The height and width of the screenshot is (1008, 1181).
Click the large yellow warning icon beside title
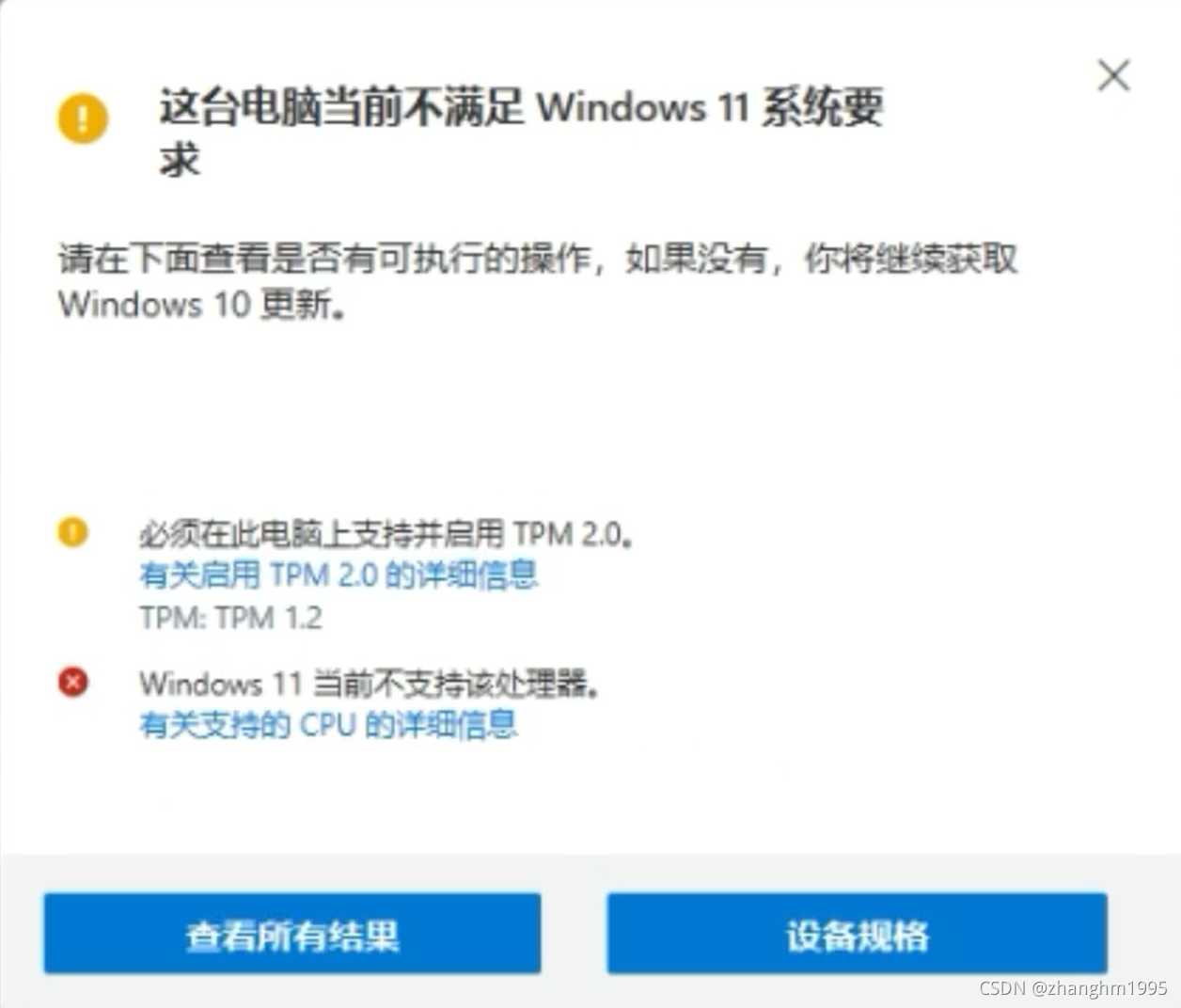[x=83, y=118]
